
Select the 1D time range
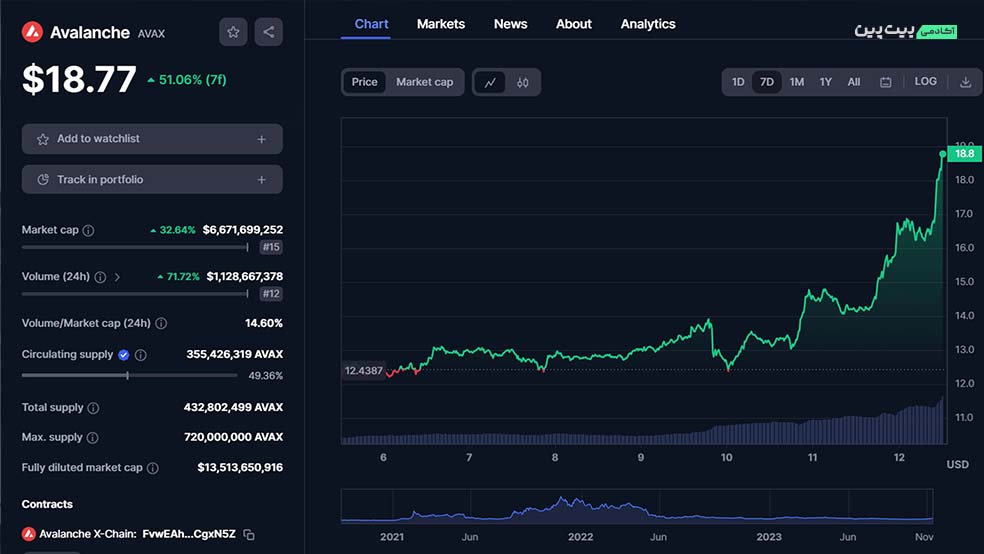(x=738, y=82)
